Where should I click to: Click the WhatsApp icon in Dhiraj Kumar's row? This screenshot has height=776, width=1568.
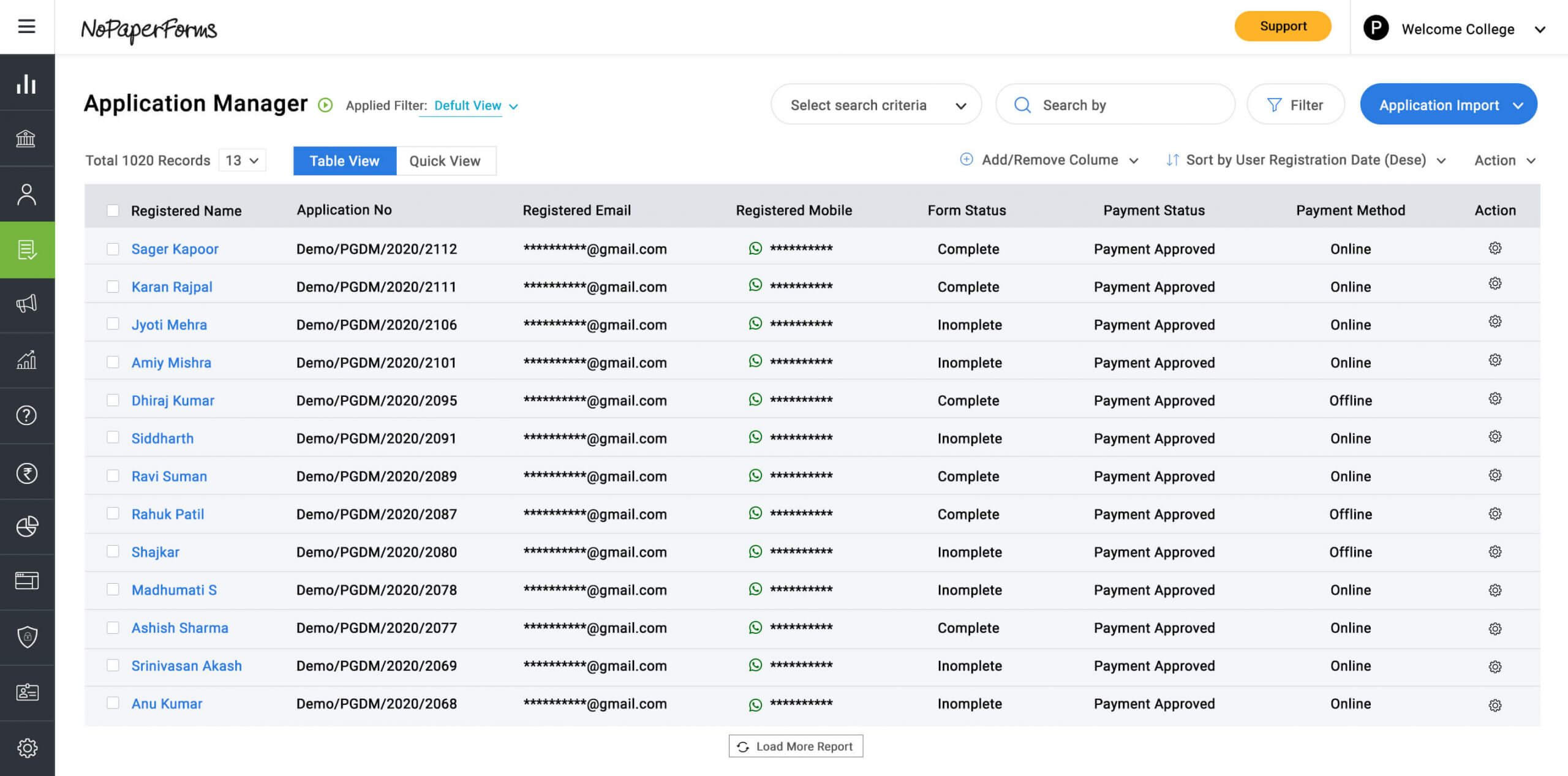coord(755,399)
